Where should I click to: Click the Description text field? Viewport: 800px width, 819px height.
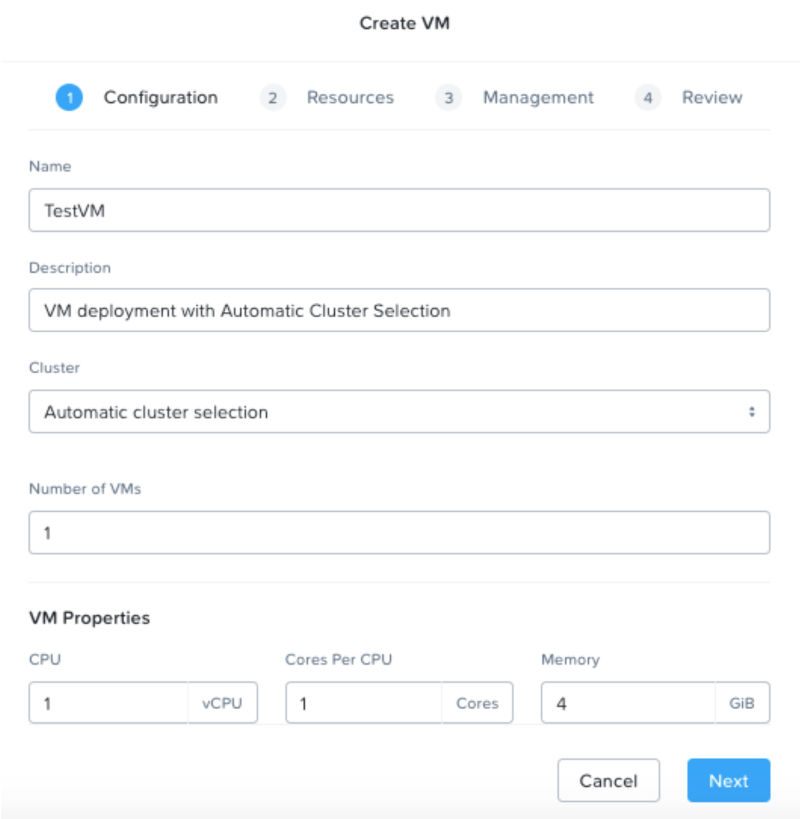400,311
